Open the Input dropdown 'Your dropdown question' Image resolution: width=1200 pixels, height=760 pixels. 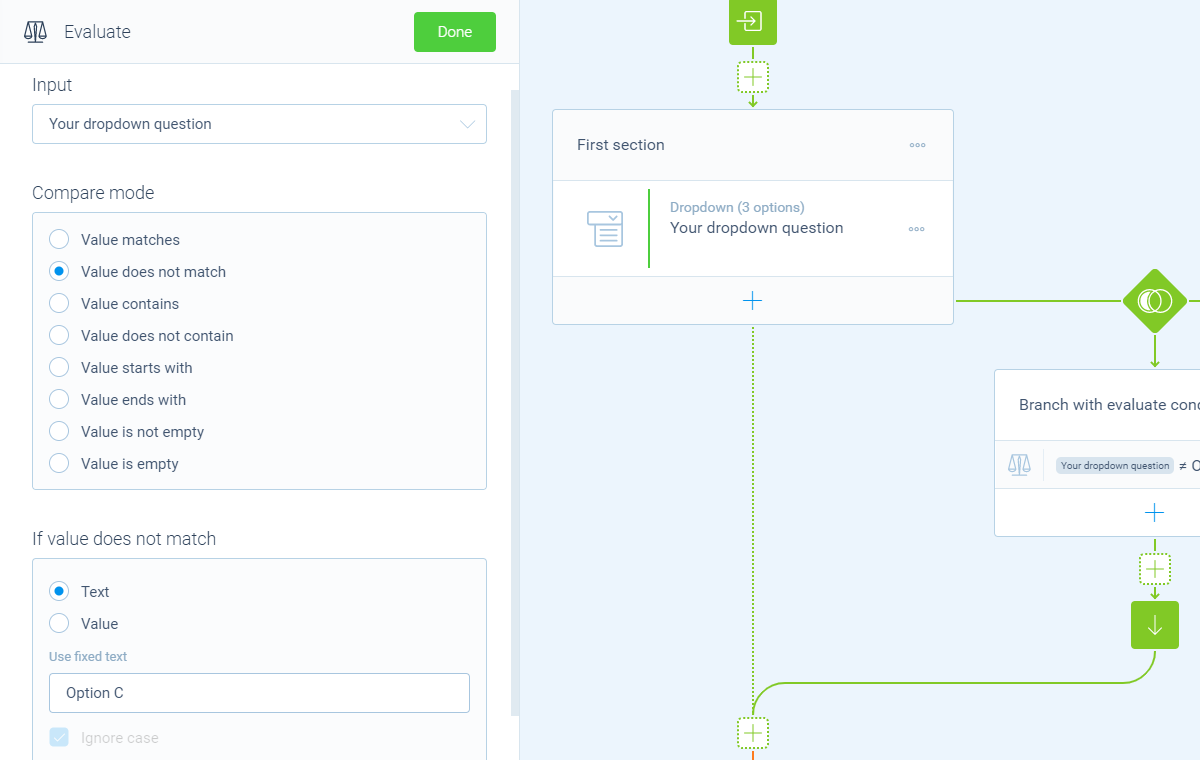pos(259,124)
